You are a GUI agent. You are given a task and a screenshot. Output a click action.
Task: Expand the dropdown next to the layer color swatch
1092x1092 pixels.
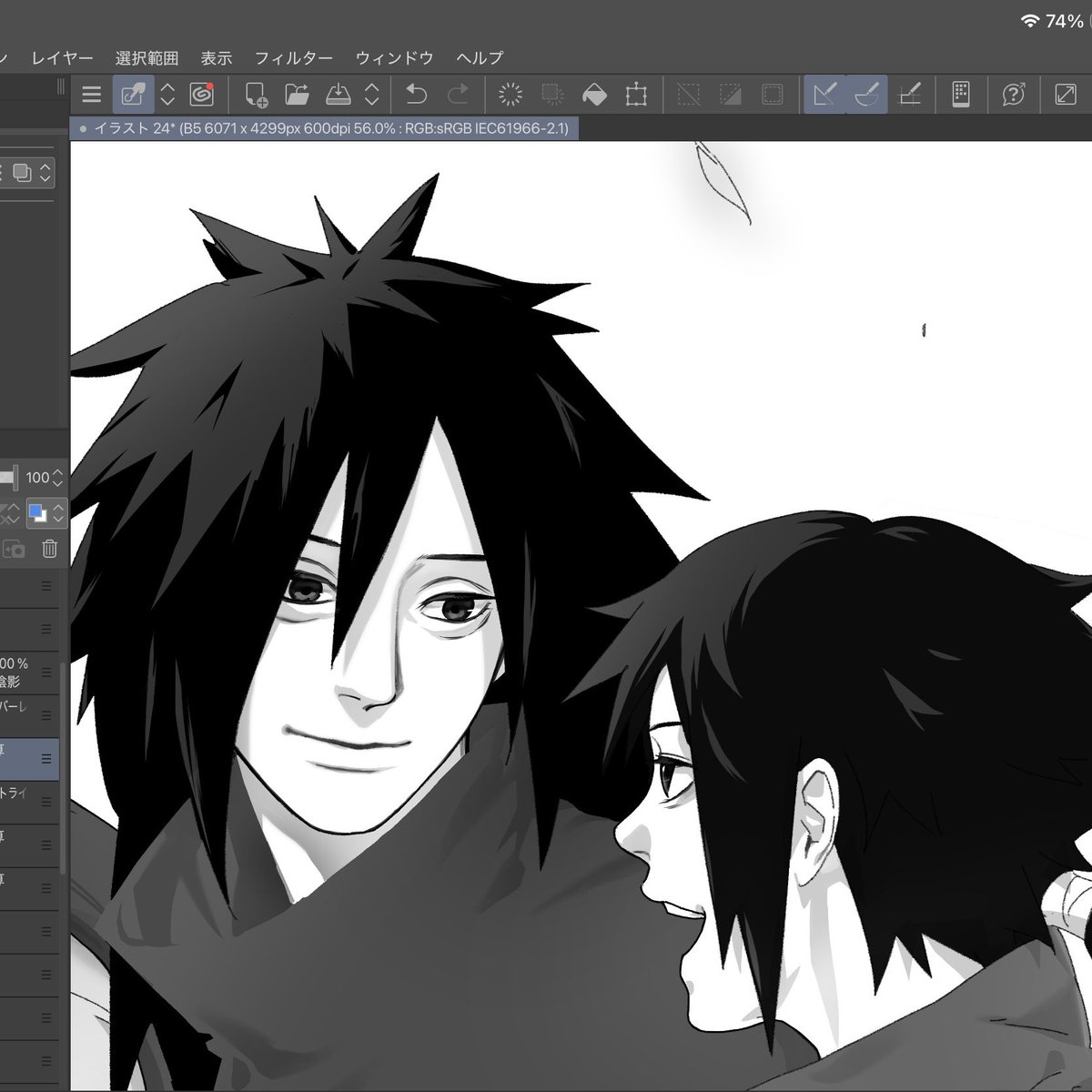[x=58, y=514]
